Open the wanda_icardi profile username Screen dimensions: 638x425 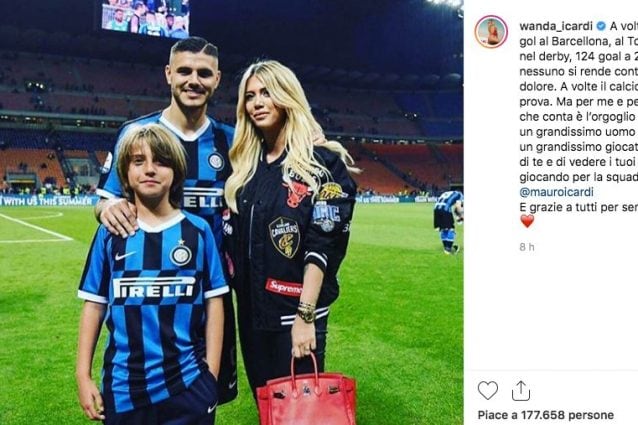[x=556, y=26]
